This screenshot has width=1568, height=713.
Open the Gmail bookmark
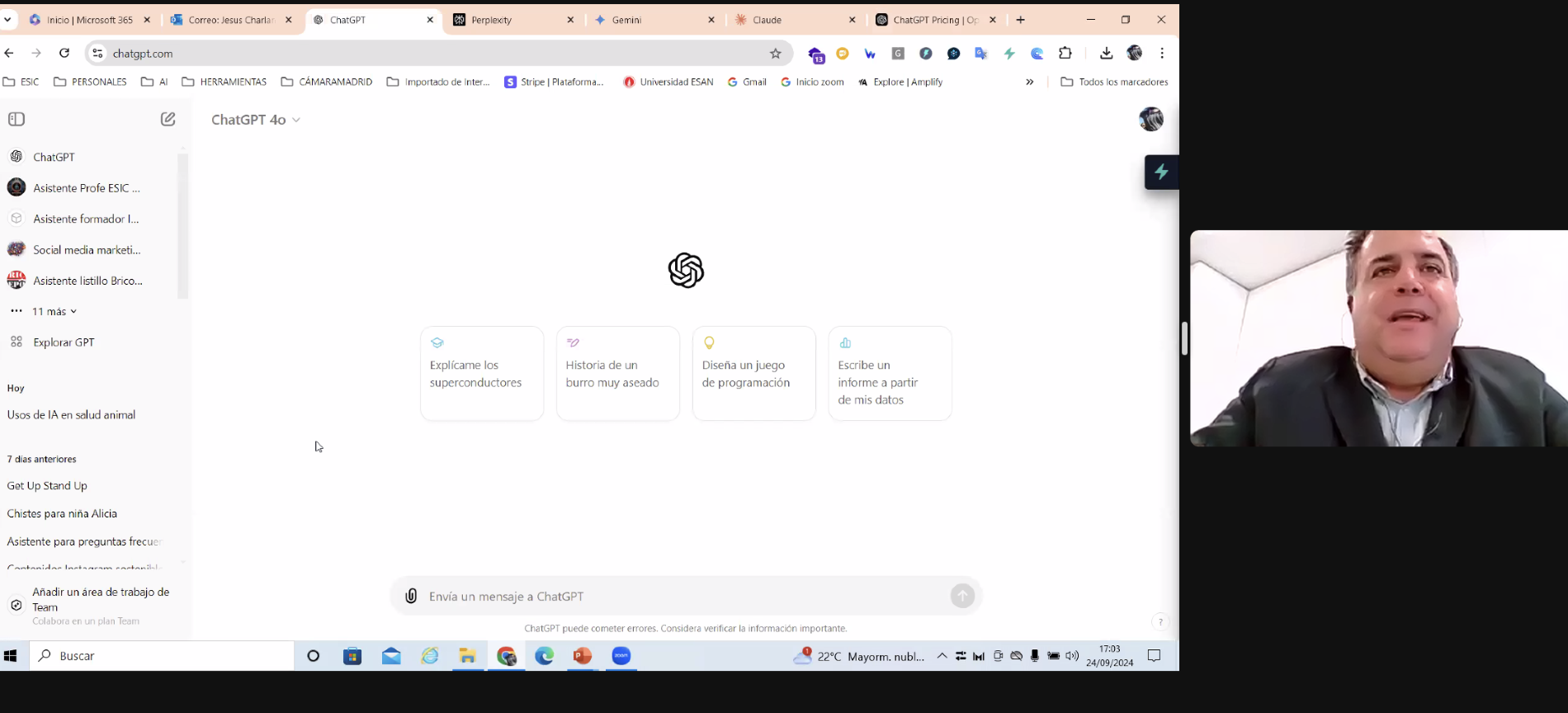pos(747,82)
